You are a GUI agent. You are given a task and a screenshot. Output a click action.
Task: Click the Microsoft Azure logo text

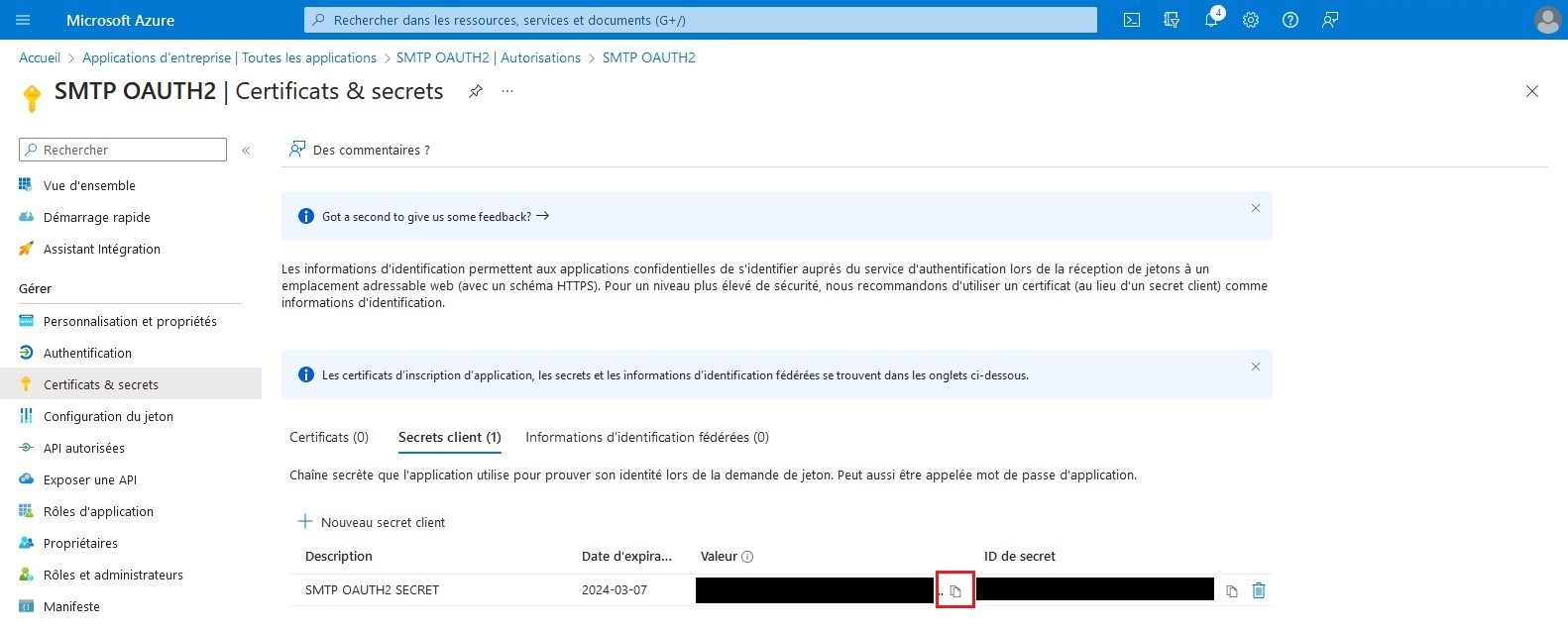tap(120, 20)
